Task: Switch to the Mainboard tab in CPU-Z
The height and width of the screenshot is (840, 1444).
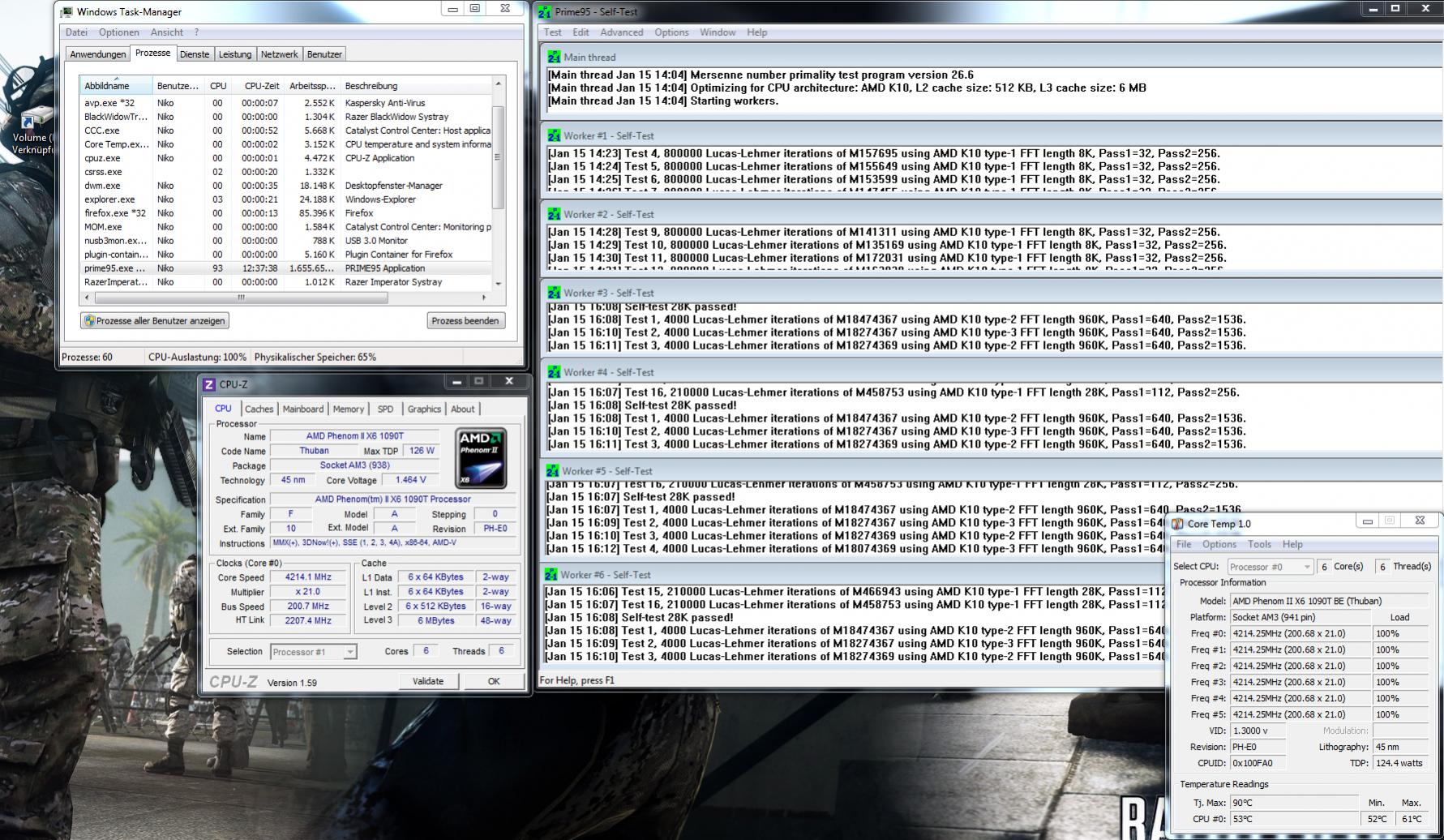Action: [x=303, y=409]
